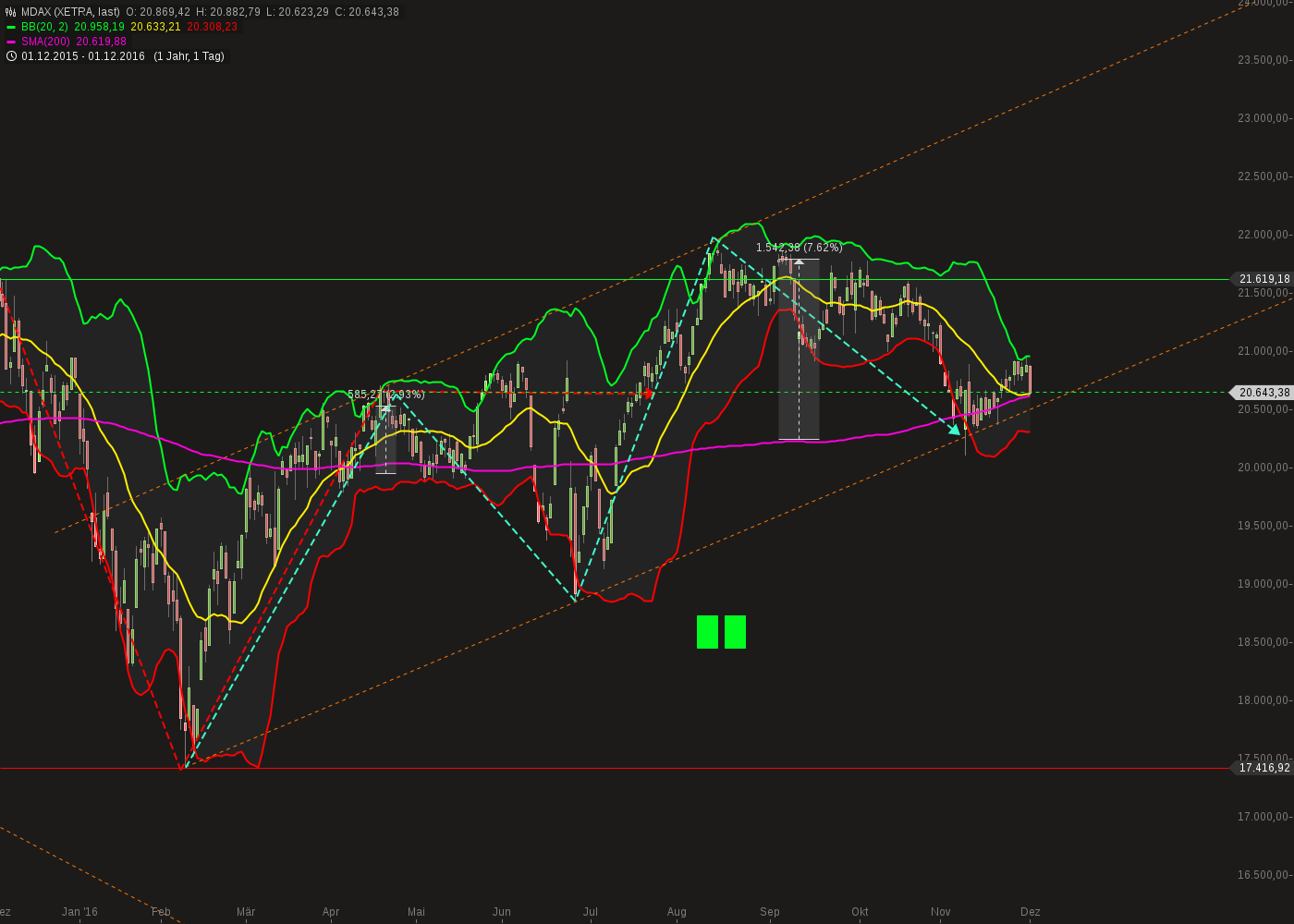
Task: Click the "17.000,00" price axis label
Action: pos(1263,817)
